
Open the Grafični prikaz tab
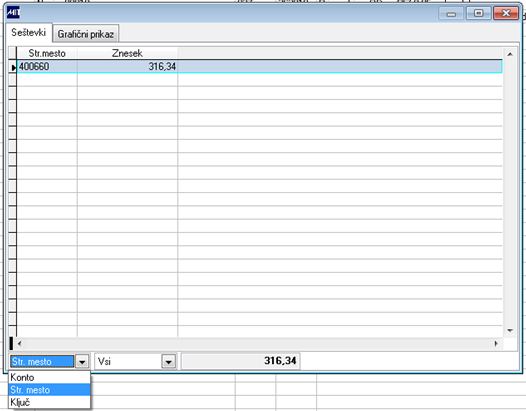[86, 34]
